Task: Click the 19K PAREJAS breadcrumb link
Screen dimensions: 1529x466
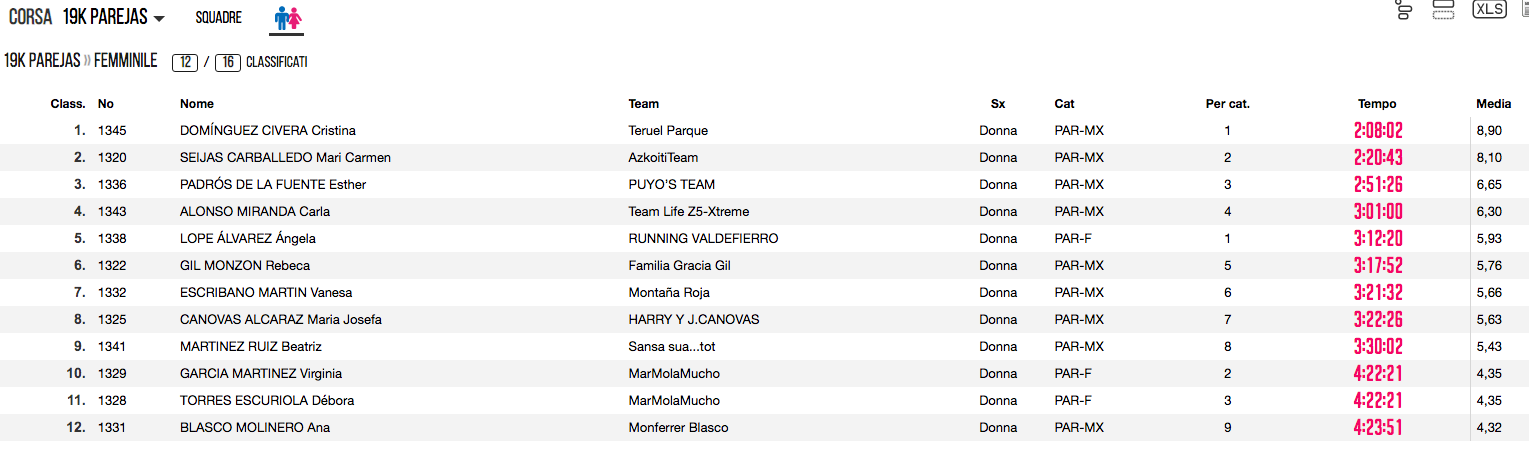Action: 42,61
